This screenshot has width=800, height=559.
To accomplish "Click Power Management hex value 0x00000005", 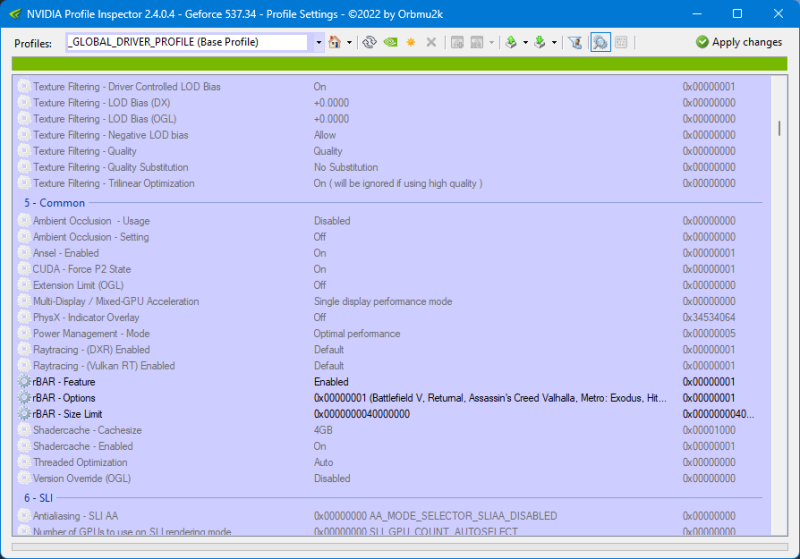I will [709, 334].
